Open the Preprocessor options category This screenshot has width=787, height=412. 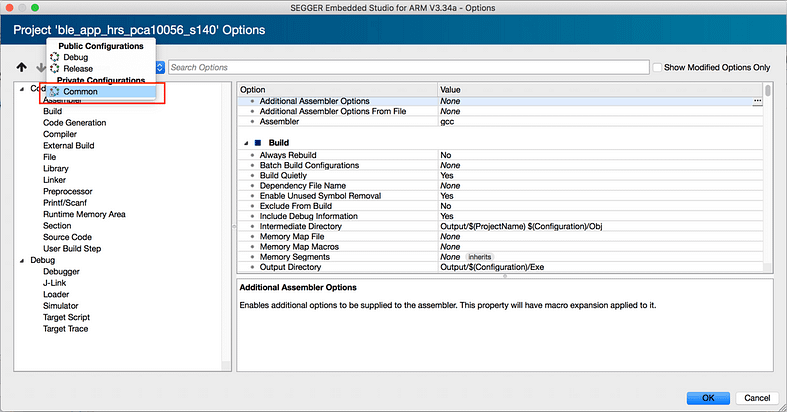[67, 191]
